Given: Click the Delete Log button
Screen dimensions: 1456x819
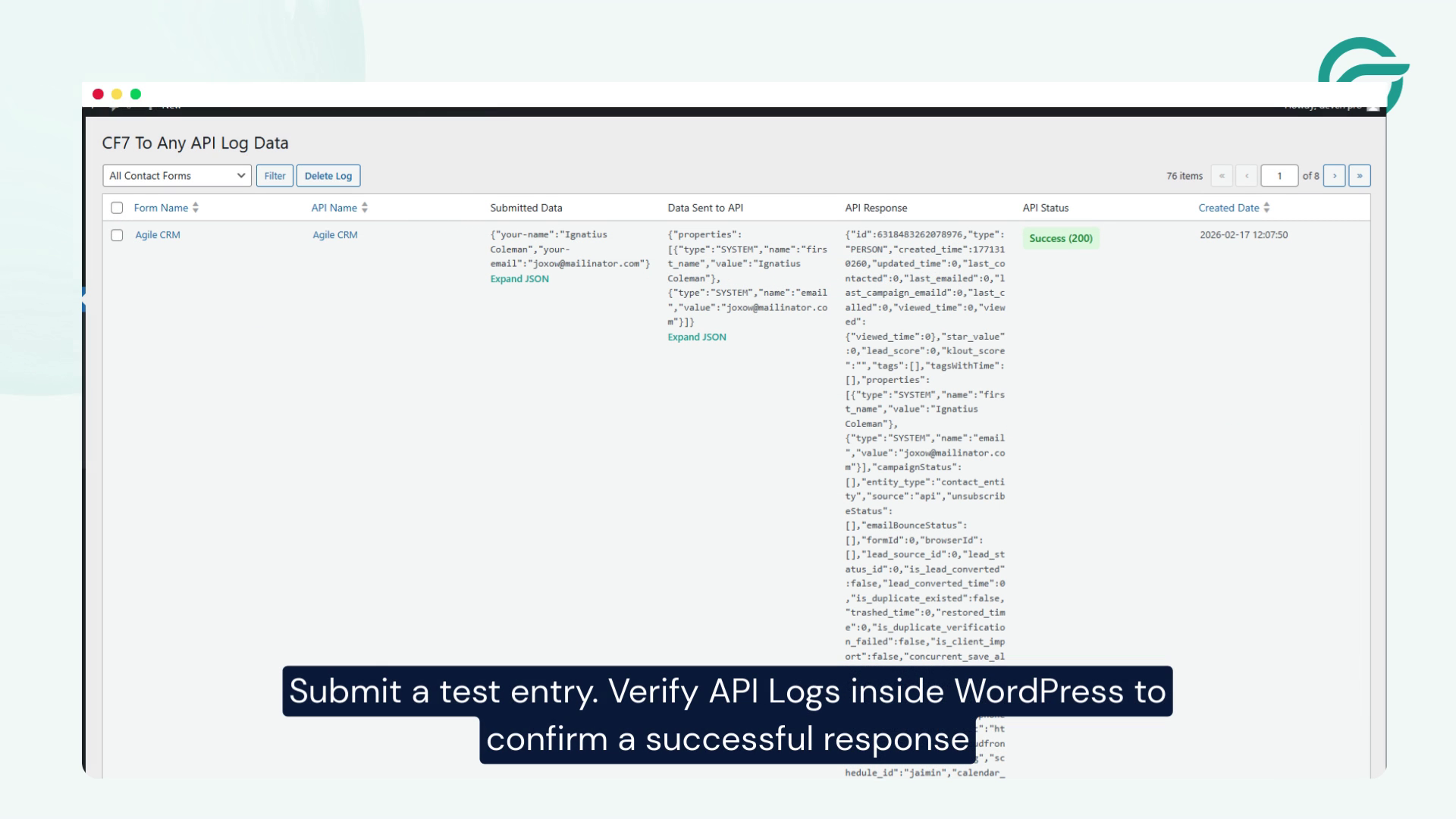Looking at the screenshot, I should point(328,176).
